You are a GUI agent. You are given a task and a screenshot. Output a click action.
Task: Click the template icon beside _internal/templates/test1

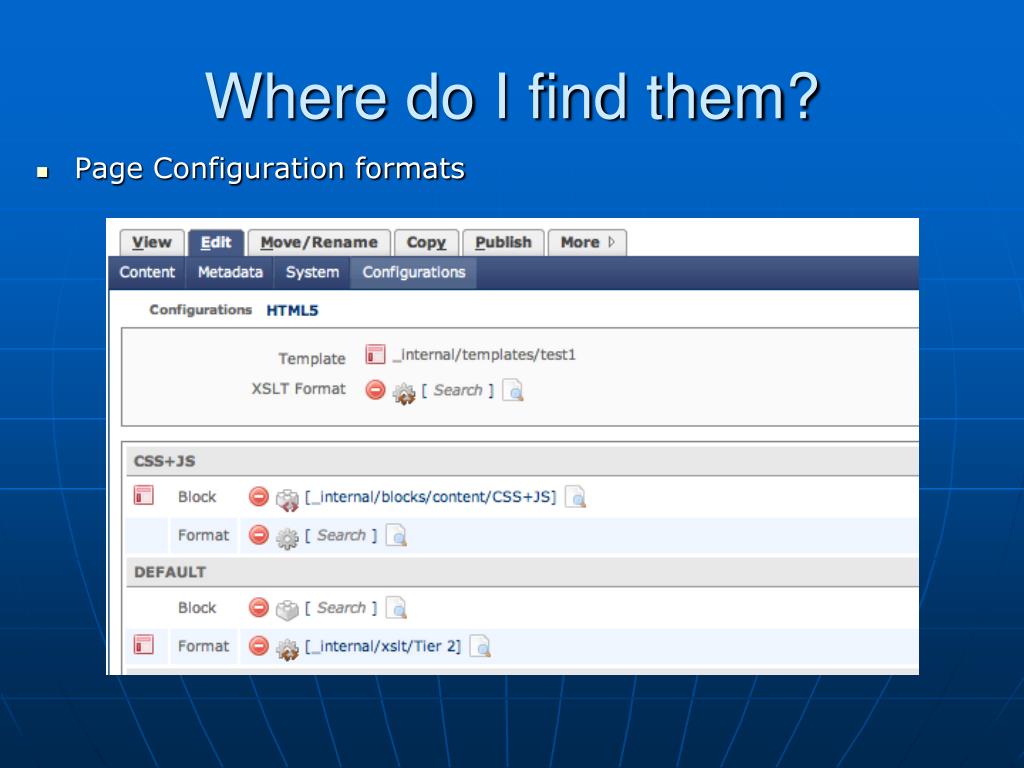(x=375, y=355)
